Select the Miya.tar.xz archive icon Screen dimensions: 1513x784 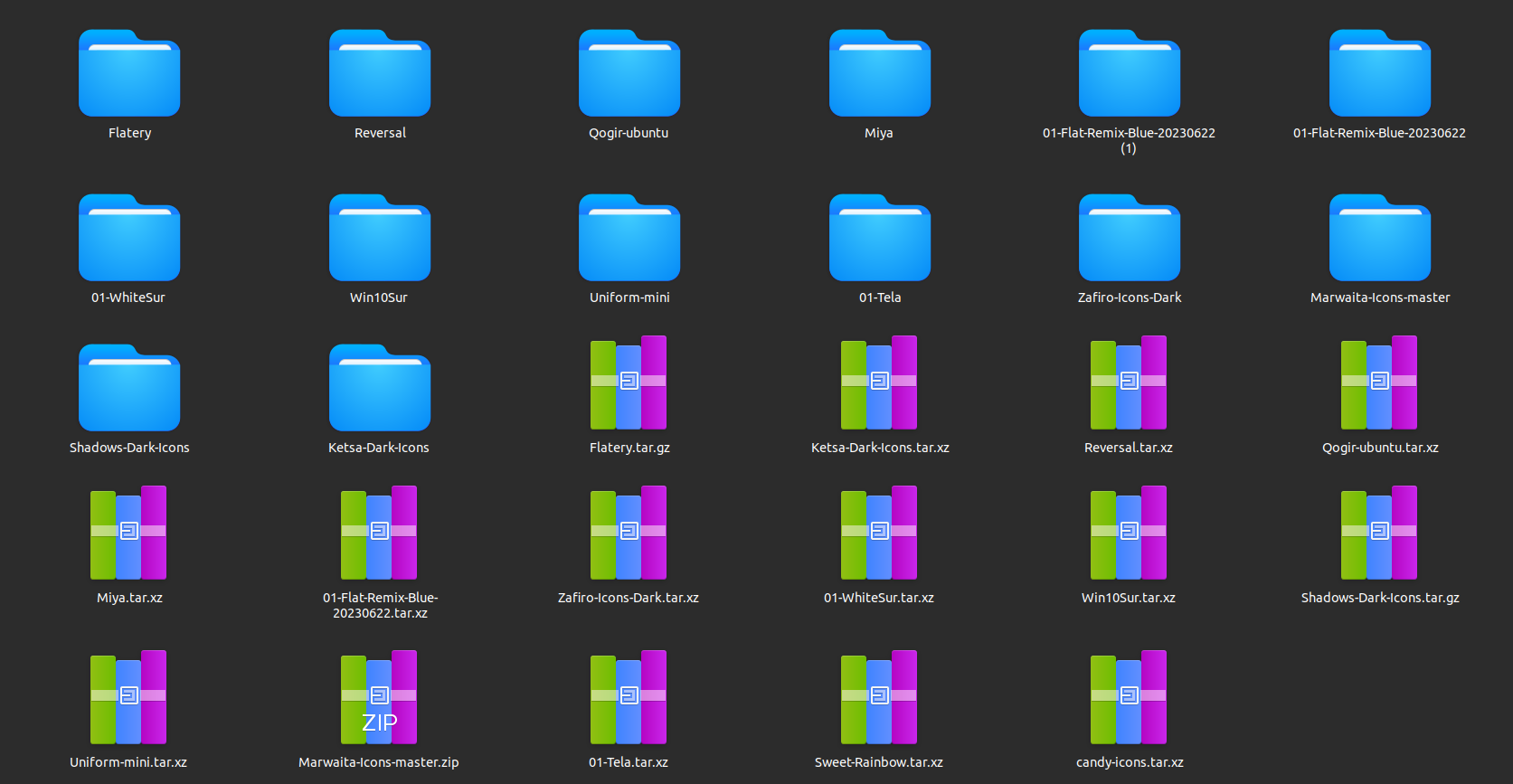point(128,533)
